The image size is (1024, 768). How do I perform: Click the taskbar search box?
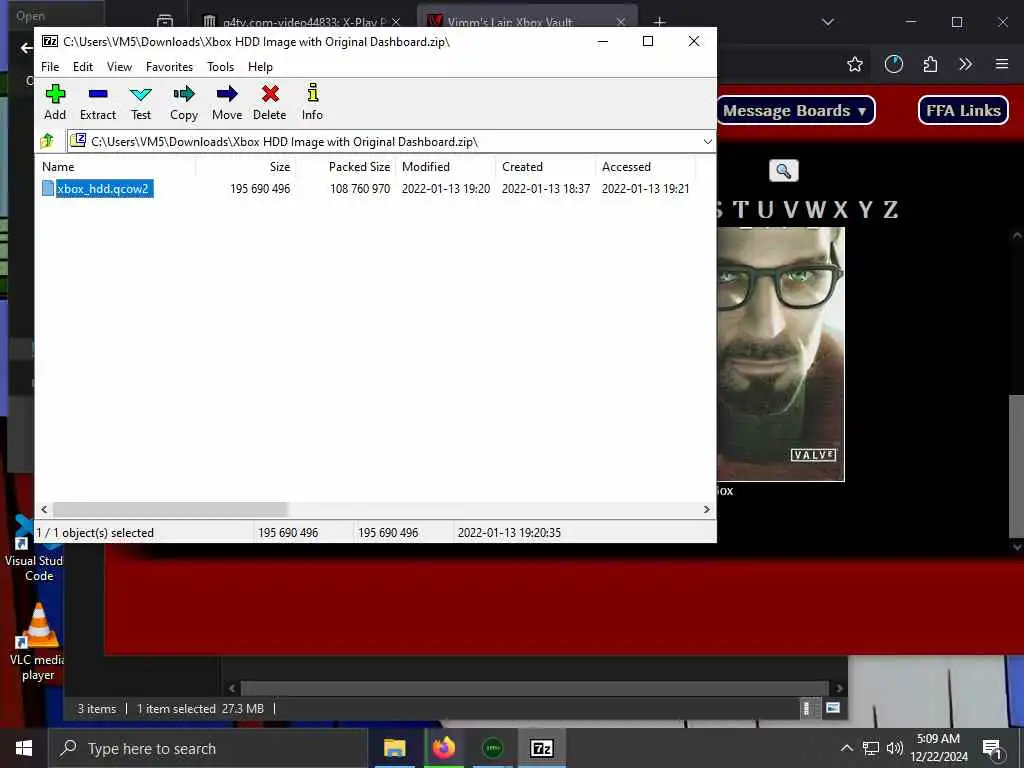coord(208,748)
